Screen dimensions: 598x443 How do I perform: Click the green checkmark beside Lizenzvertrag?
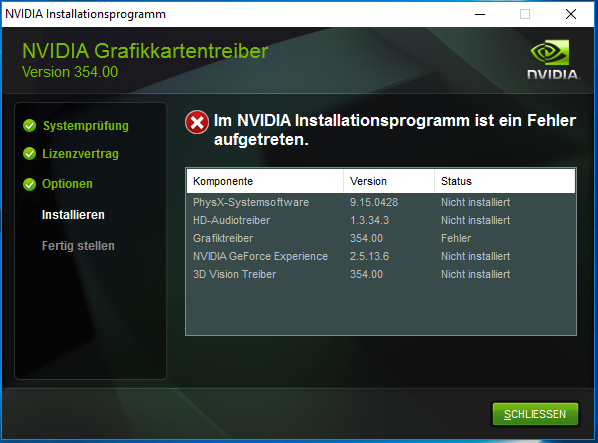(x=29, y=154)
